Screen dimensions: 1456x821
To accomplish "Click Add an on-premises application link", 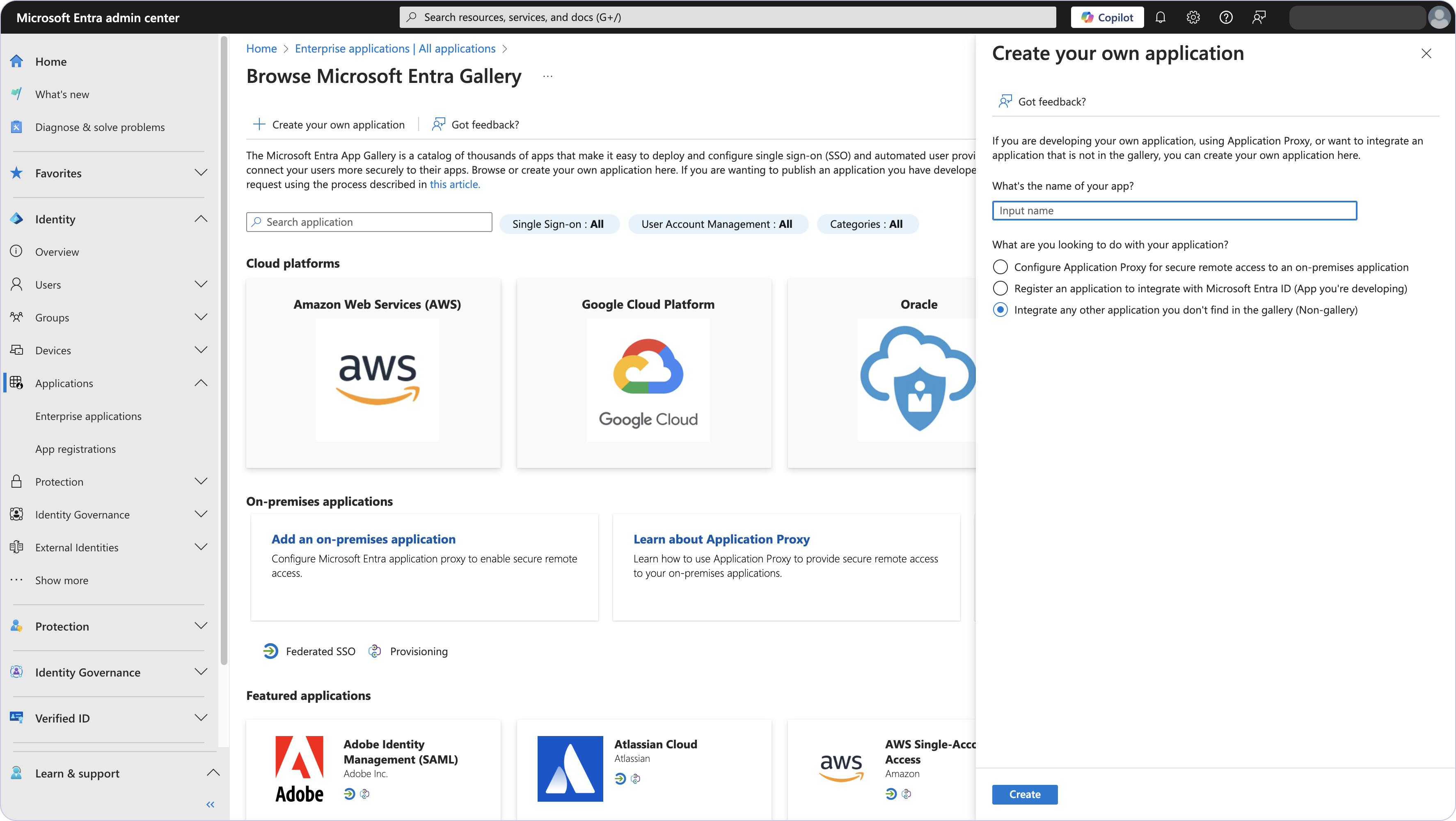I will 364,539.
